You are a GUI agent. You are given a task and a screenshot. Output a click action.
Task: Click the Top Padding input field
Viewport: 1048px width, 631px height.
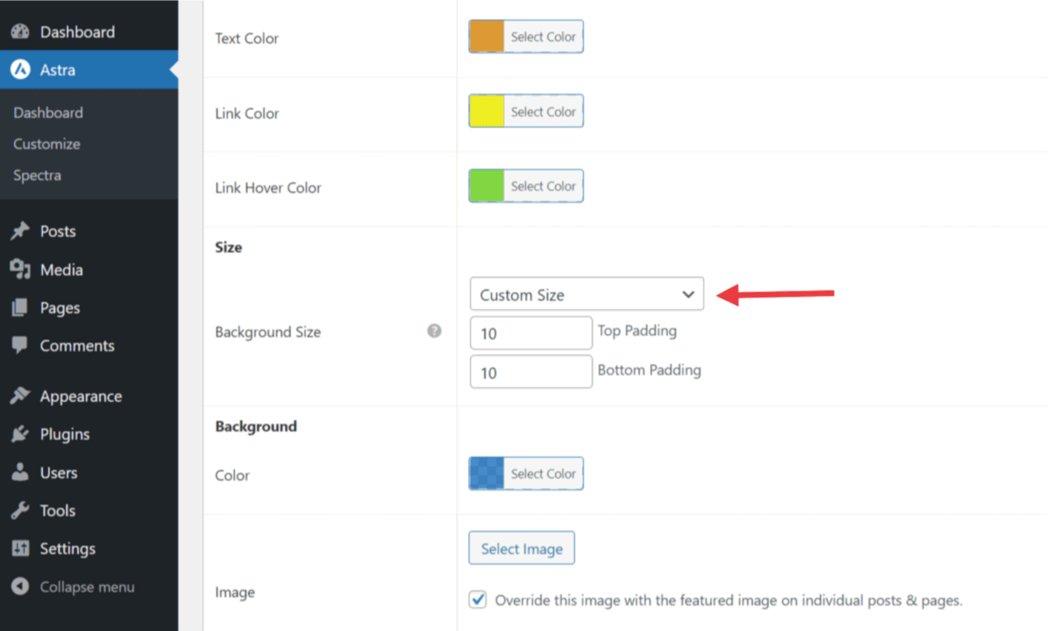(531, 333)
